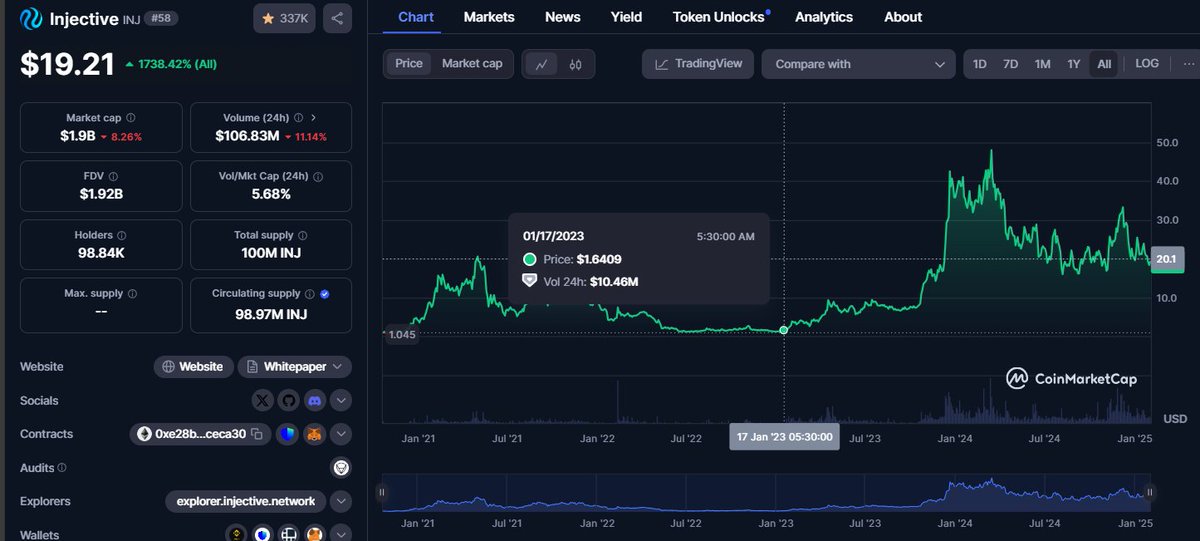Switch to the Yield tab

pos(627,17)
